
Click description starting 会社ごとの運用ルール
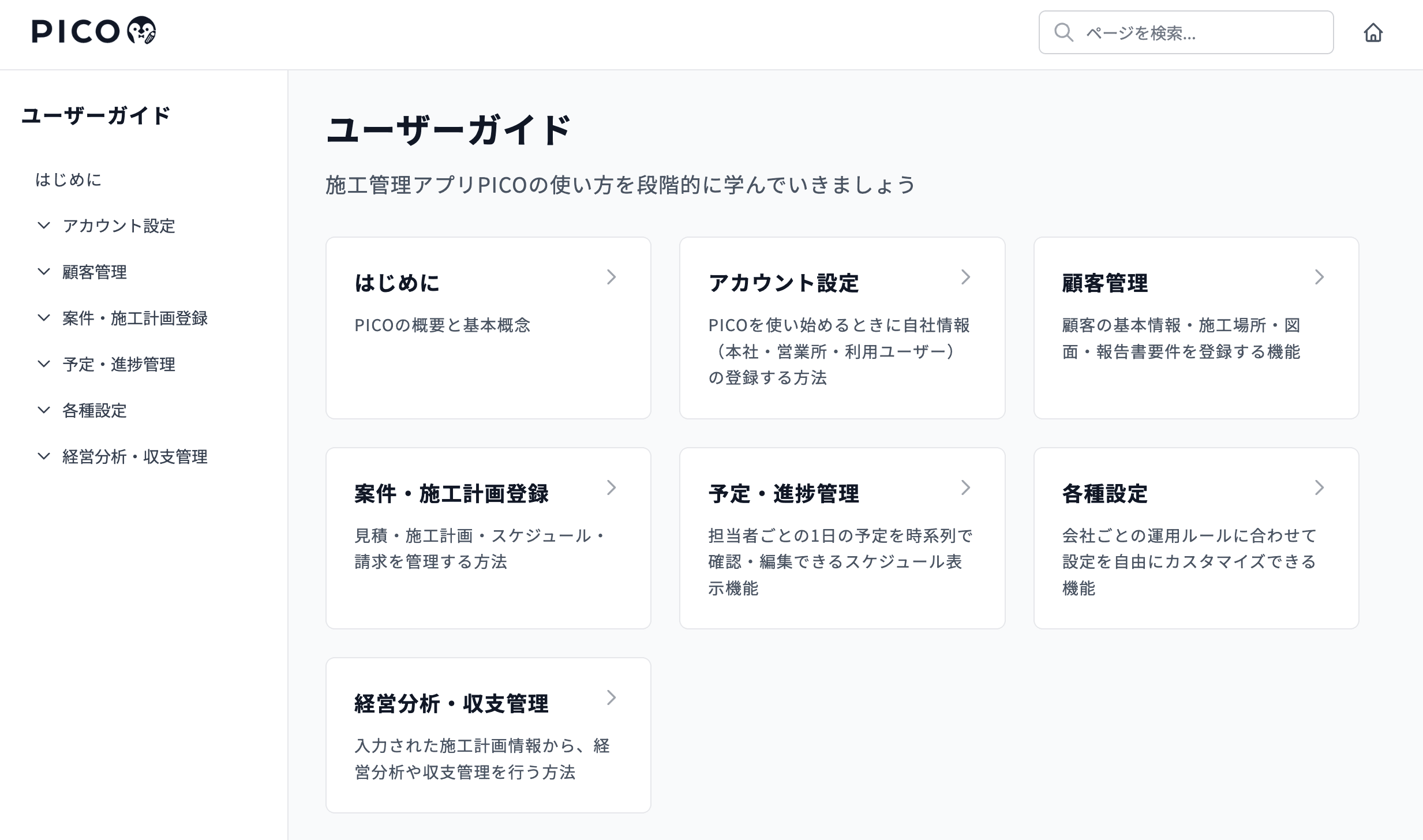(1189, 562)
